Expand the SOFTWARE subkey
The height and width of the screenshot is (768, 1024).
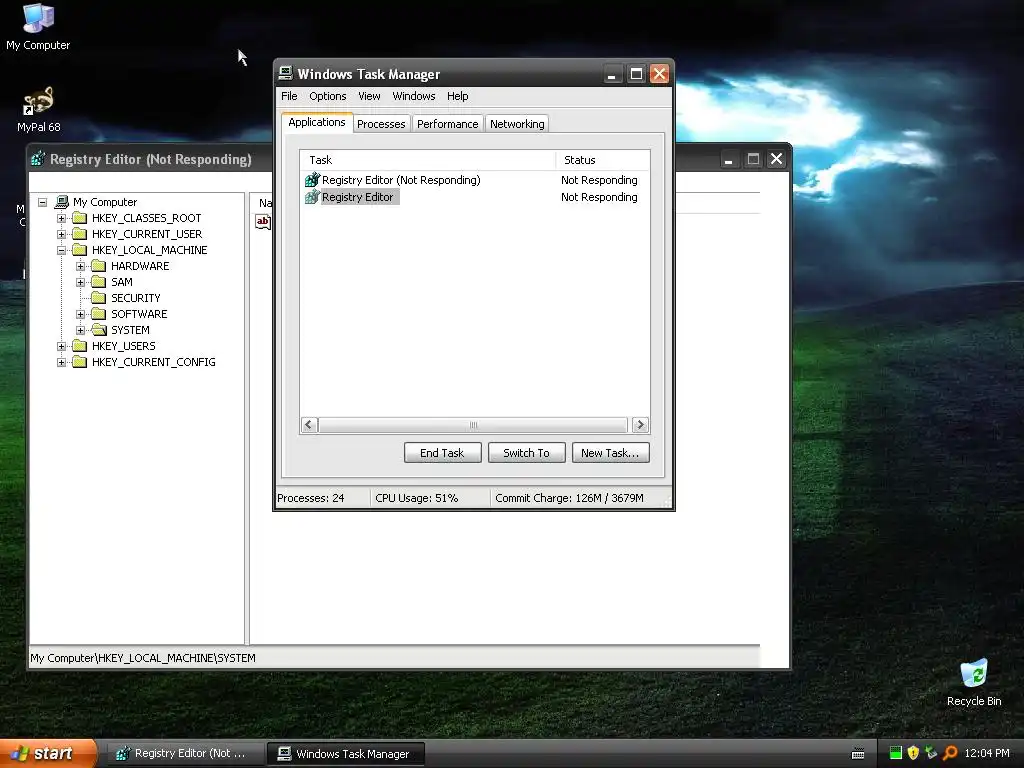coord(80,314)
